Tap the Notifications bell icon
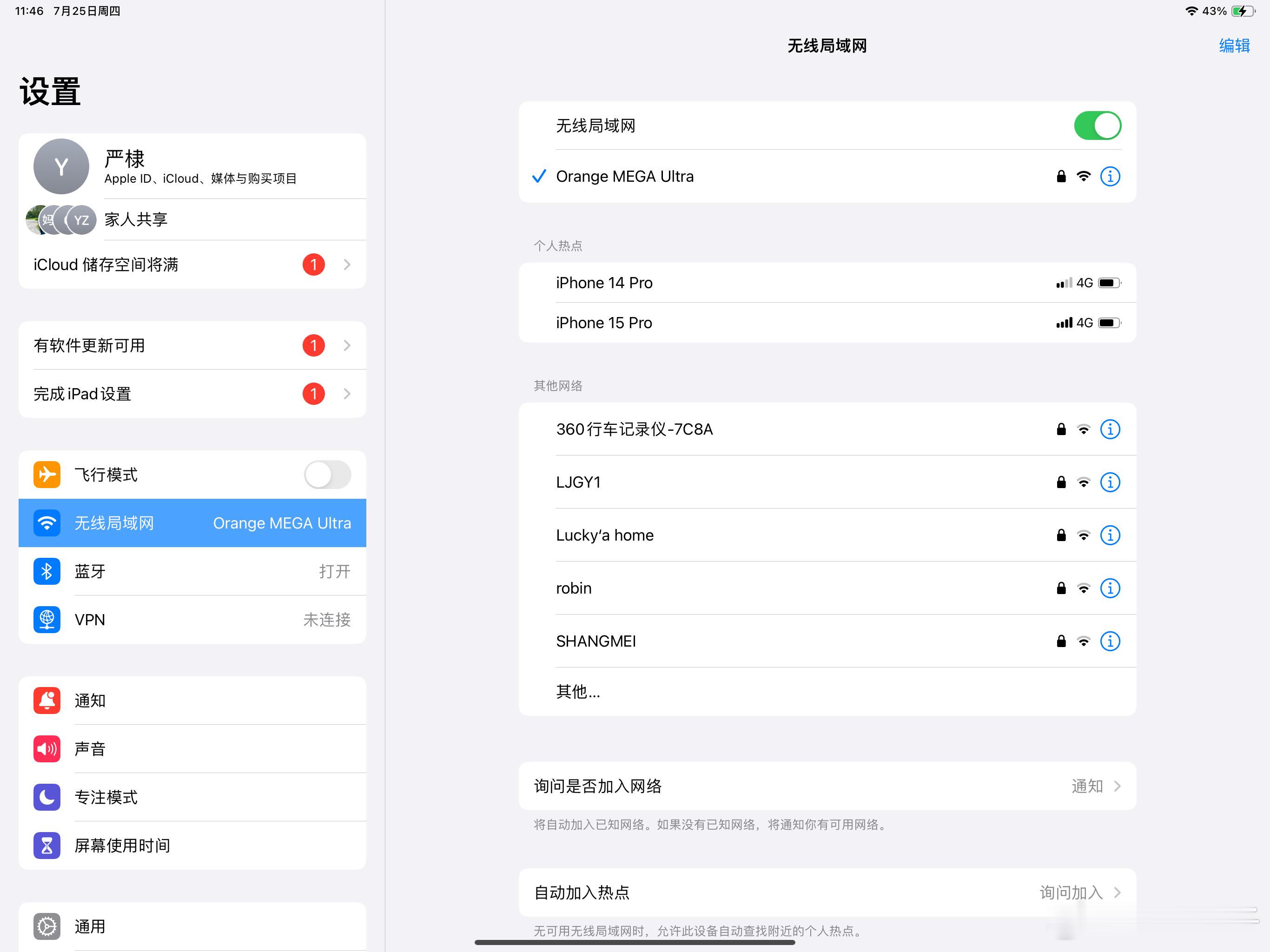 tap(46, 701)
